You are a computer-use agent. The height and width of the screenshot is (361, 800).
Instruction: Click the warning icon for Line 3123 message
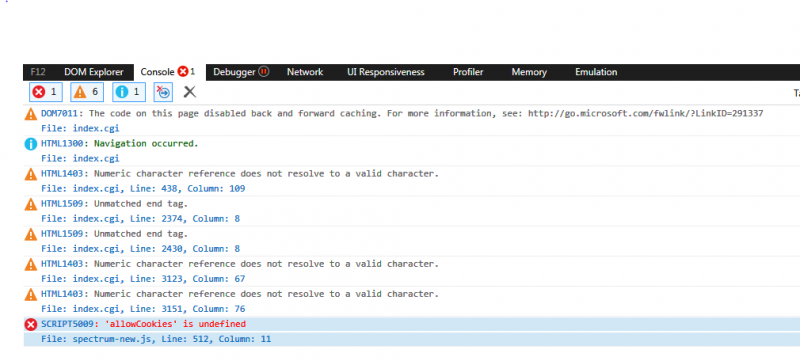(31, 265)
